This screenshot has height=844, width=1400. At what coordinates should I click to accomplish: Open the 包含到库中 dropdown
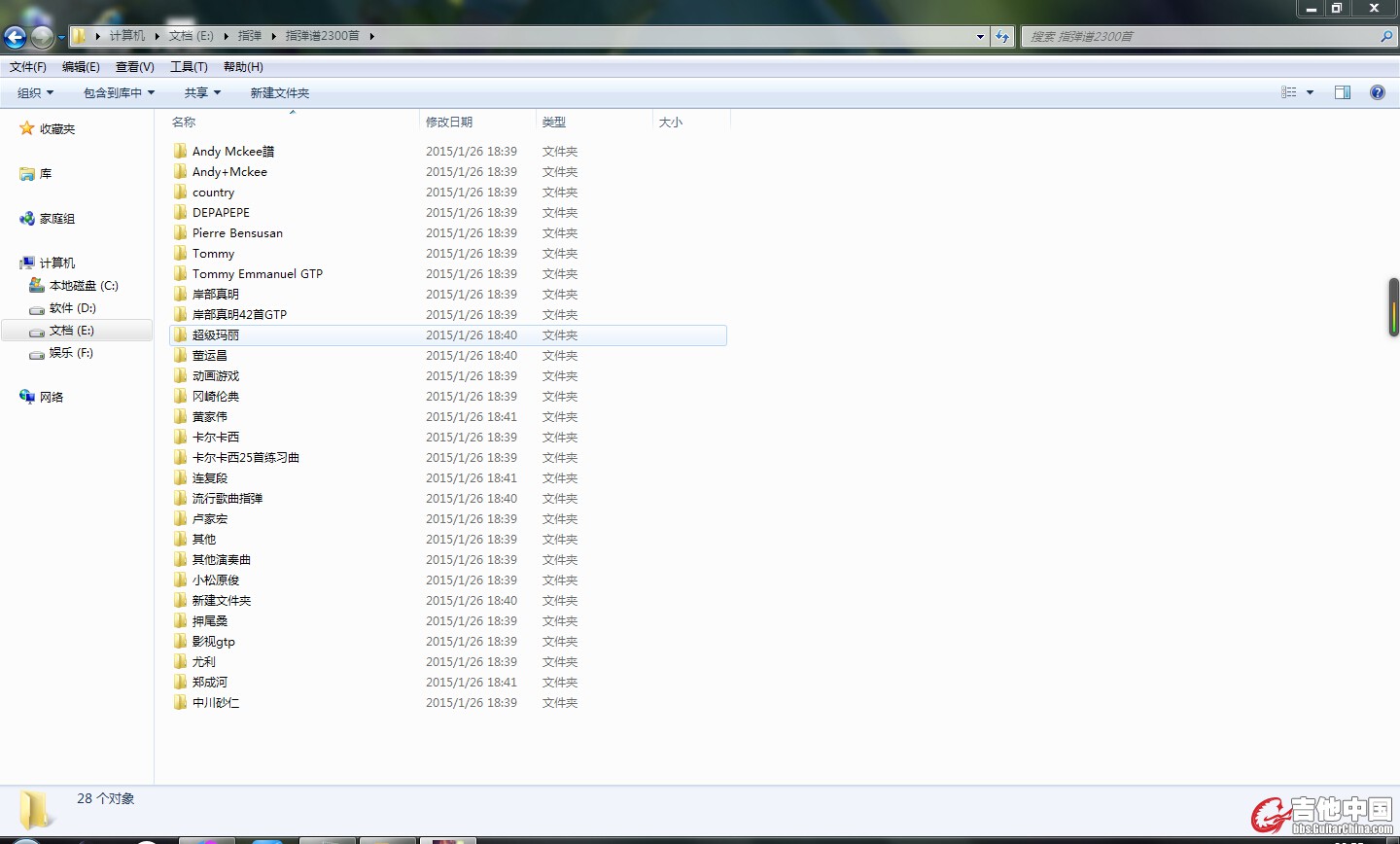pos(119,93)
